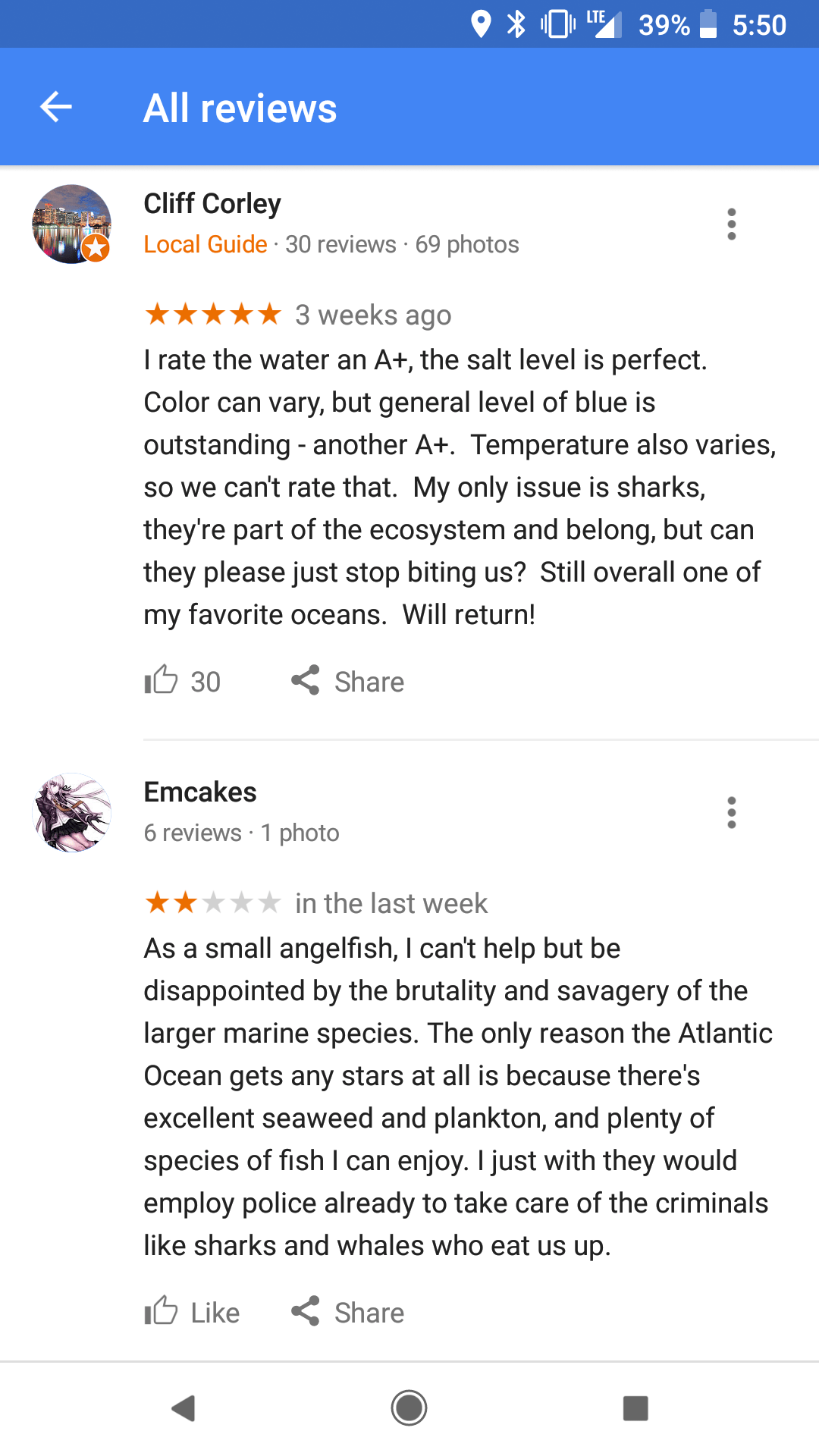Tap the location pin icon in the status bar
The image size is (819, 1456).
pos(481,25)
